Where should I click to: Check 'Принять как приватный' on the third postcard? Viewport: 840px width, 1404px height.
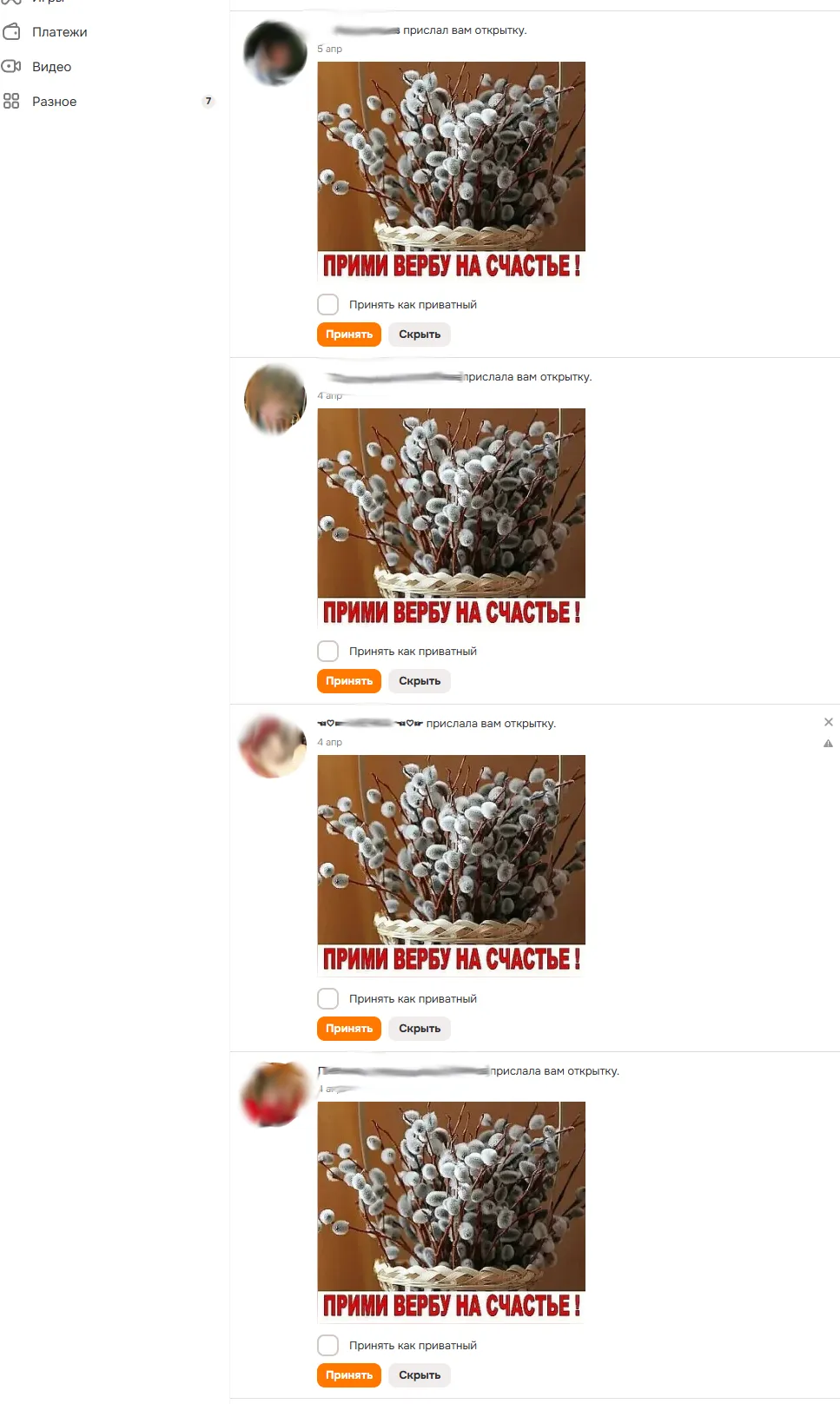click(327, 999)
